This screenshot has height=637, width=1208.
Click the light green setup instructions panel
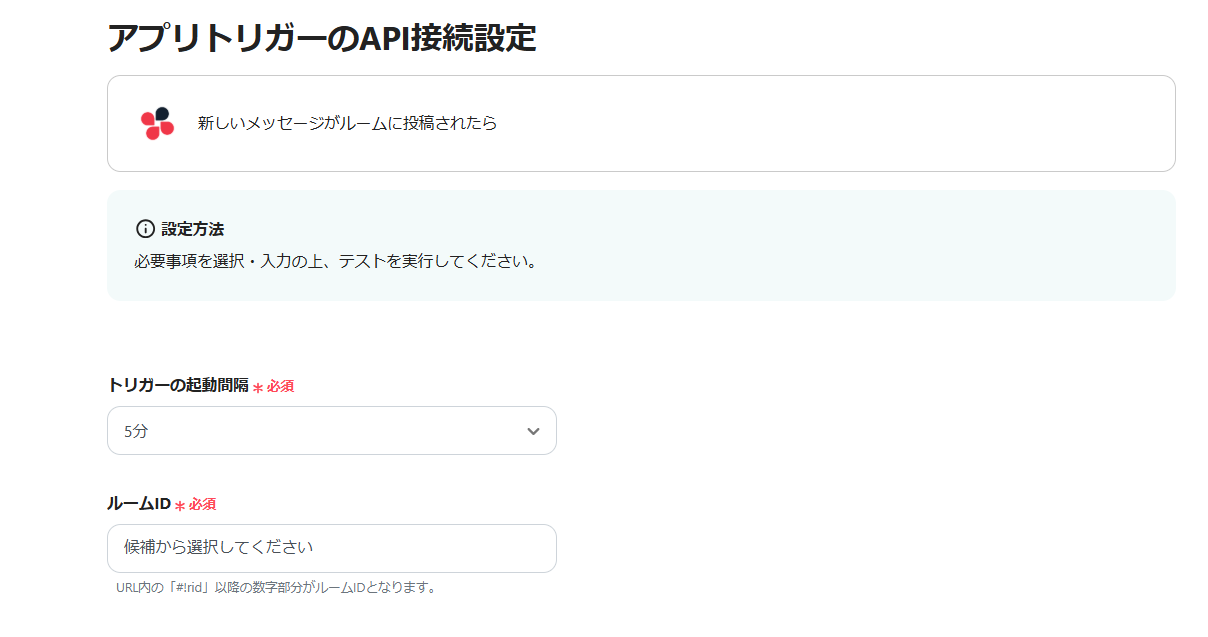tap(800, 245)
